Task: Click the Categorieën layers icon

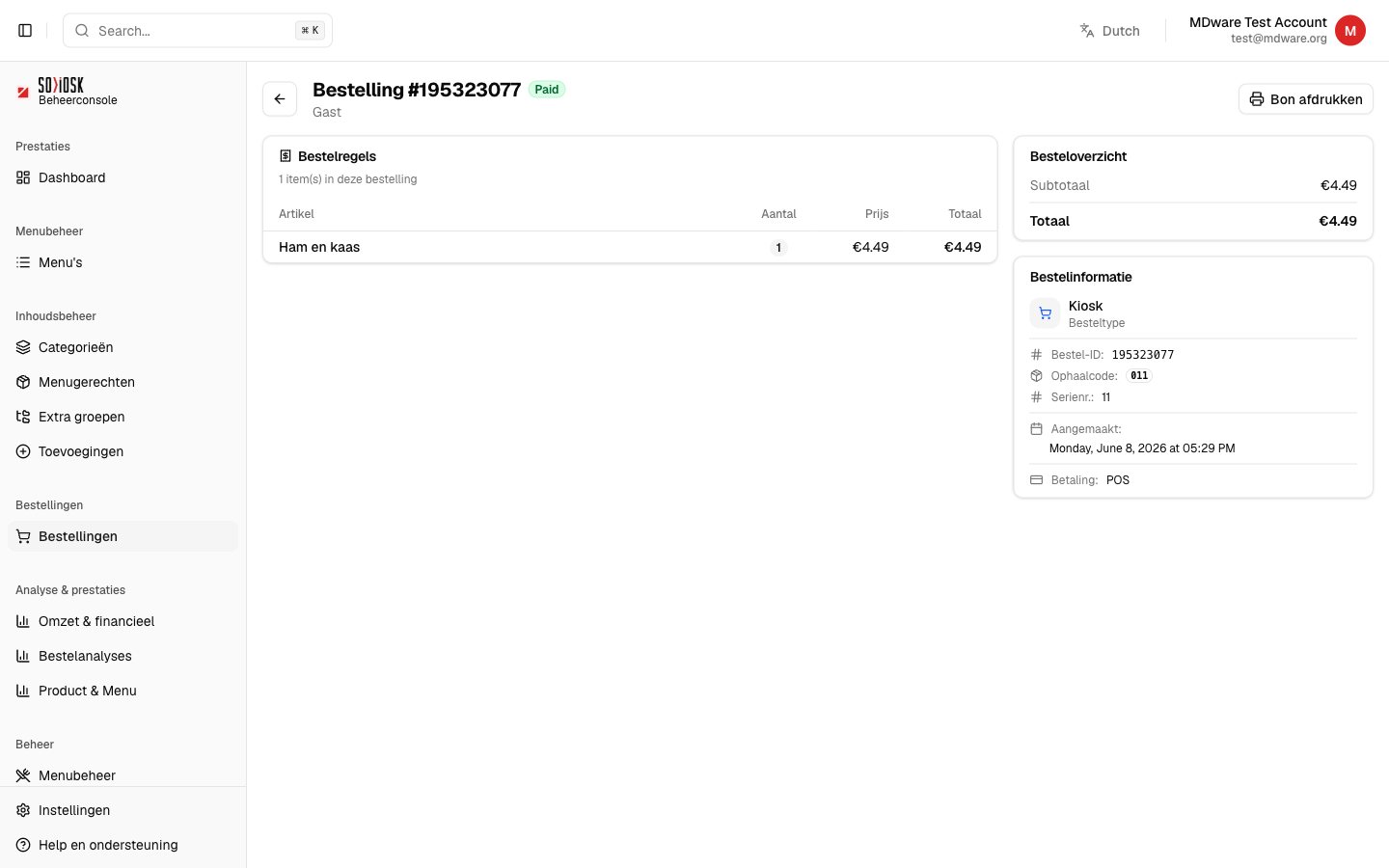Action: coord(23,347)
